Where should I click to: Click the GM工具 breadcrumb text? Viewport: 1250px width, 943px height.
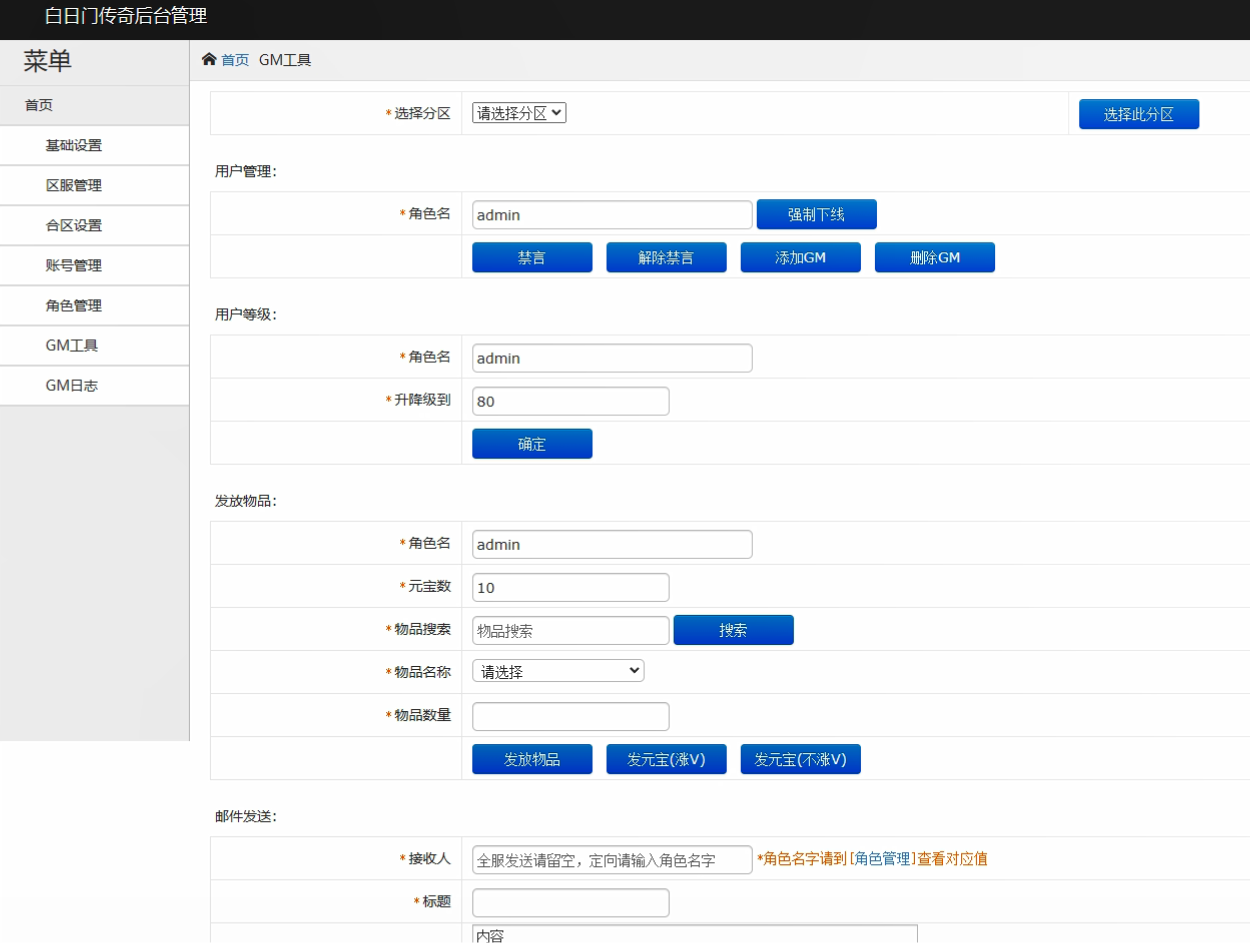tap(285, 60)
